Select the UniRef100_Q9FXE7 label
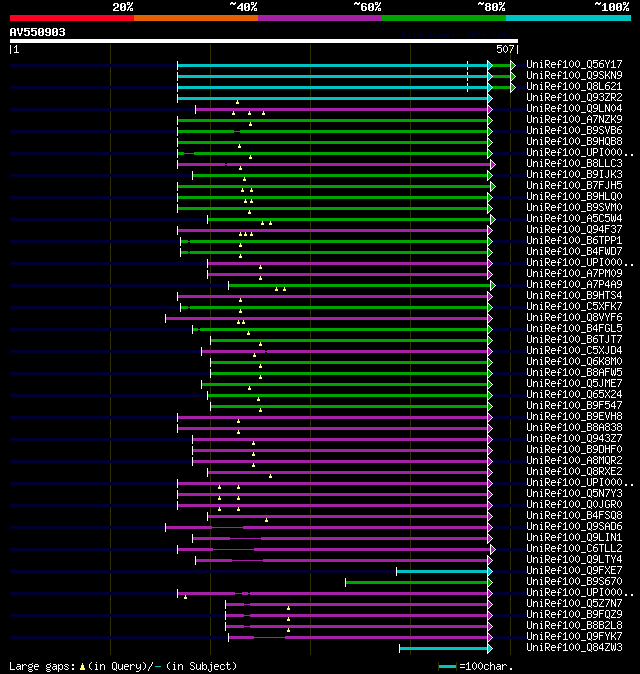Viewport: 640px width, 674px height. click(574, 571)
